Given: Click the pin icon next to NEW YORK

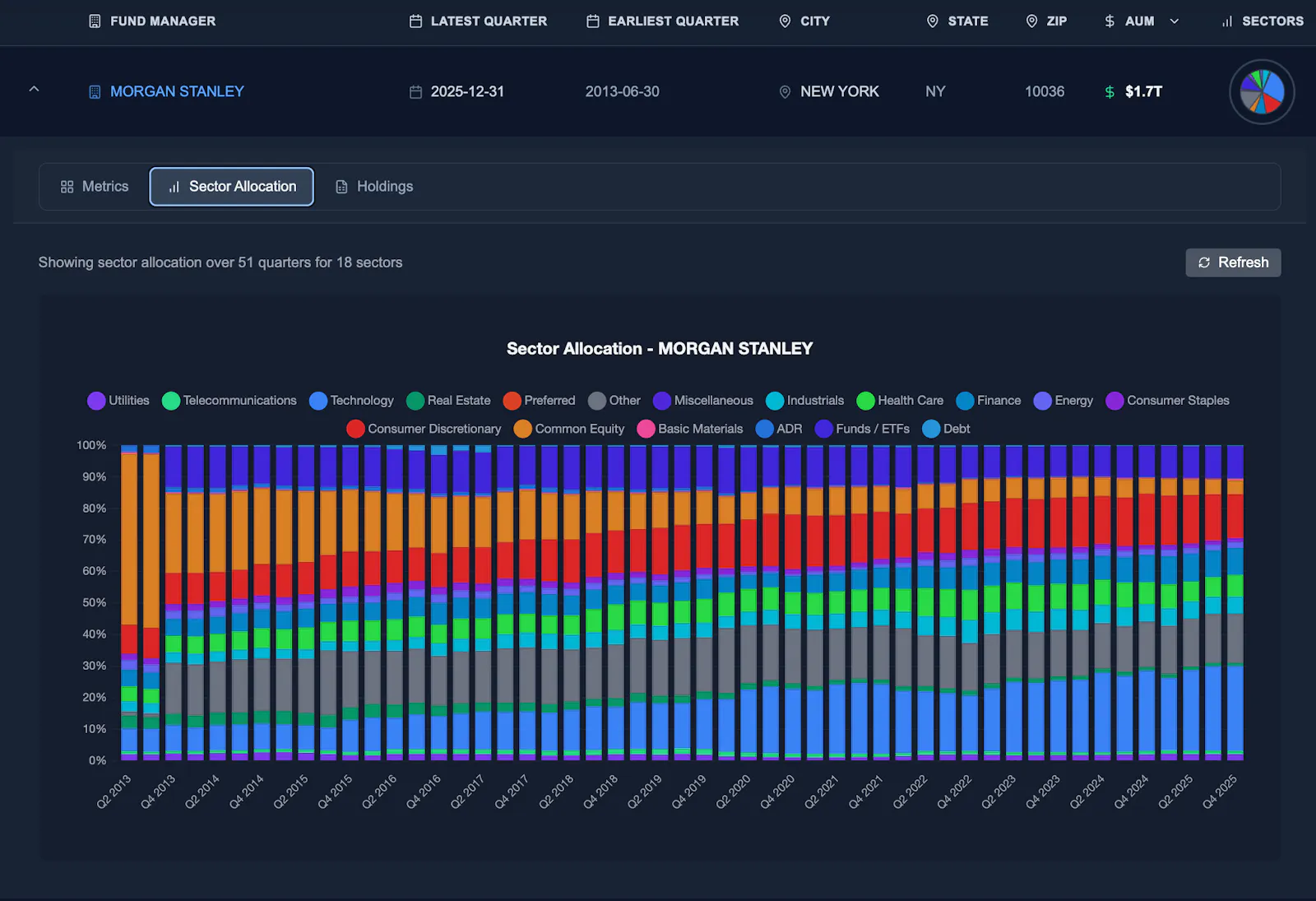Looking at the screenshot, I should click(785, 91).
